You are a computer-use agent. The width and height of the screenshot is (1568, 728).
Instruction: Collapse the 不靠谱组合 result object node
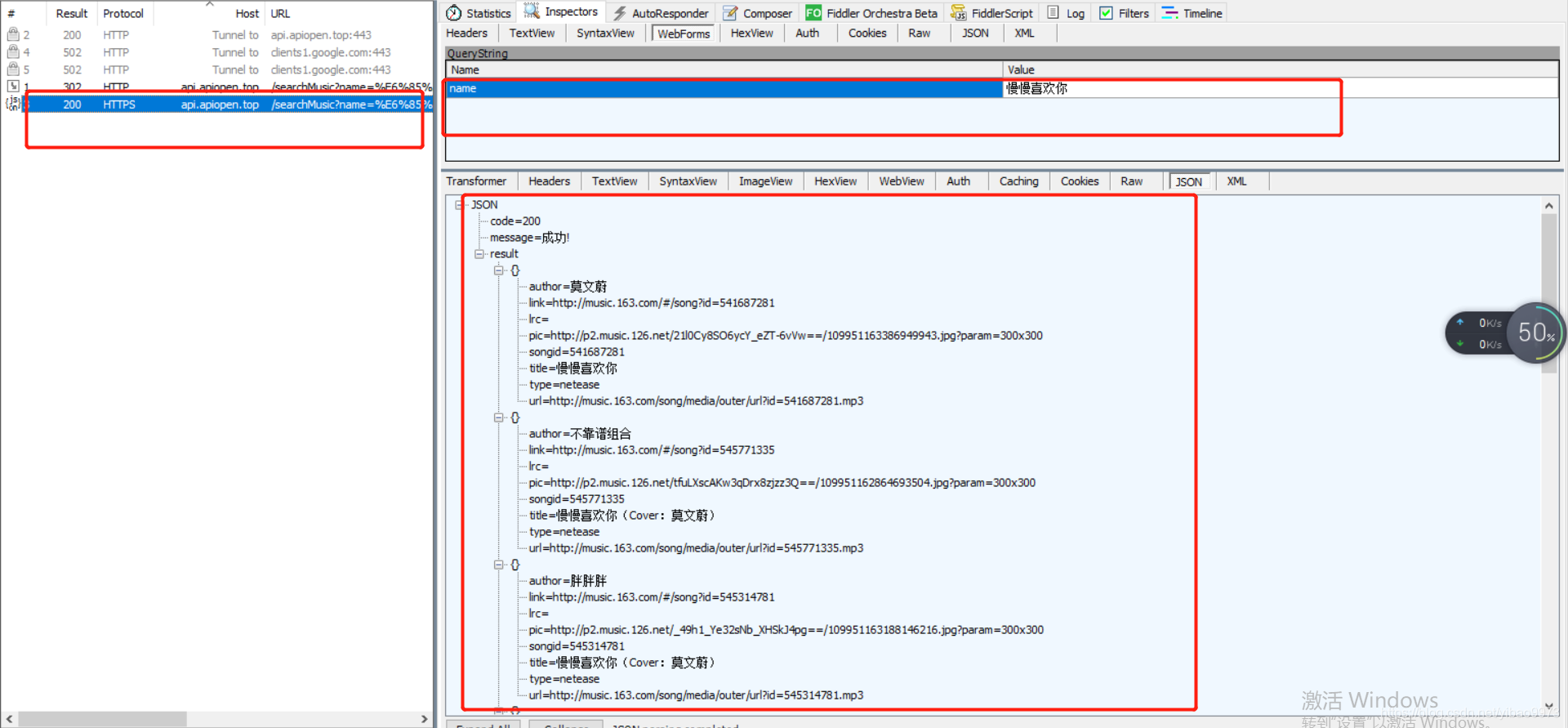click(x=499, y=418)
